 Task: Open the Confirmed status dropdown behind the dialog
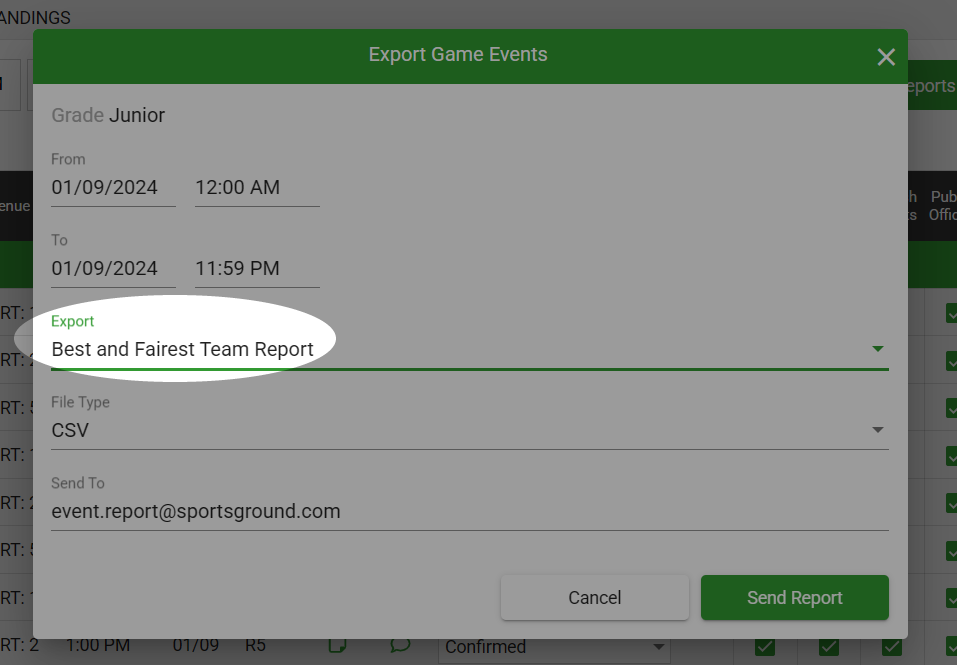(x=554, y=647)
